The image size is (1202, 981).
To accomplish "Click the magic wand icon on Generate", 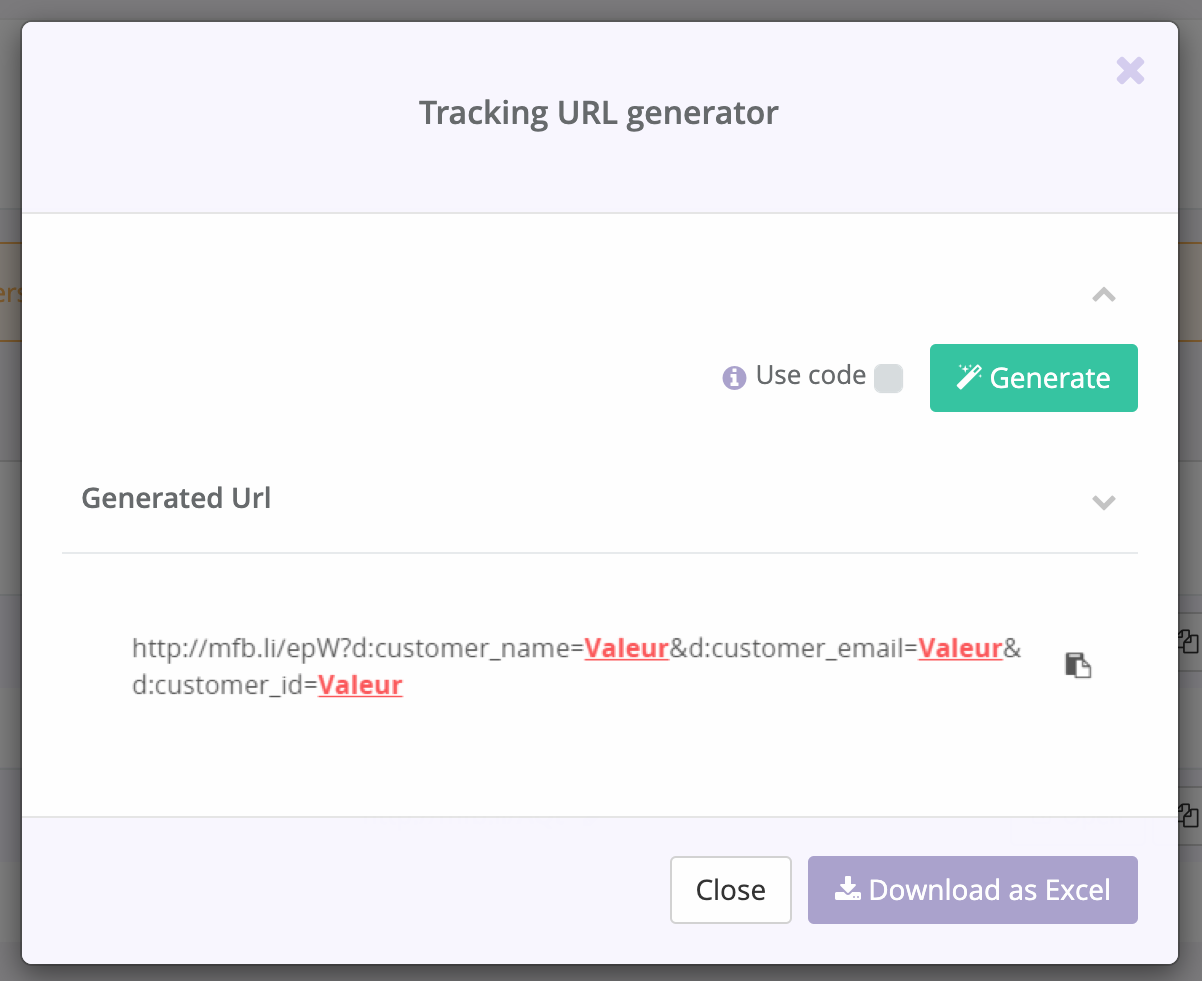I will [x=968, y=377].
